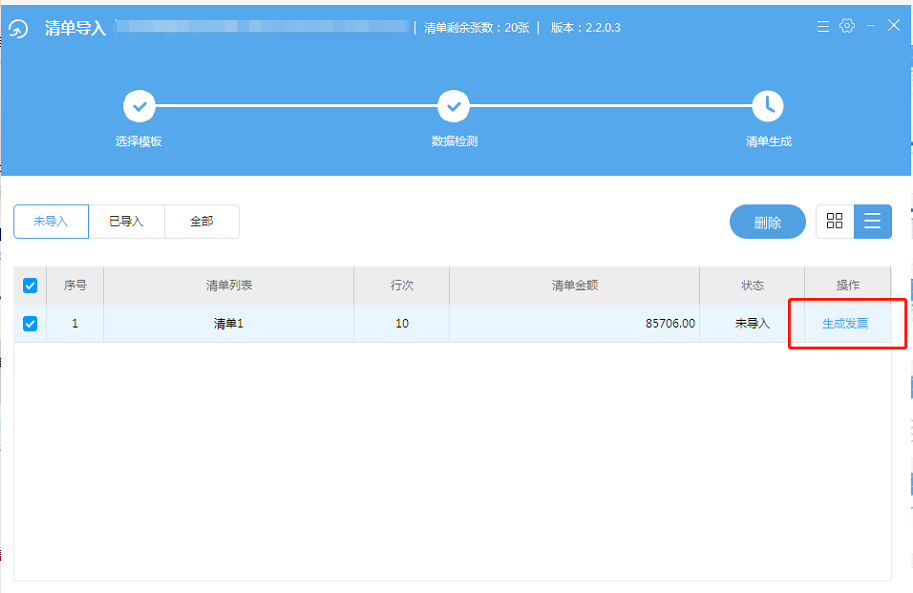The image size is (913, 593).
Task: Click the 清单列表 column header
Action: pyautogui.click(x=228, y=286)
